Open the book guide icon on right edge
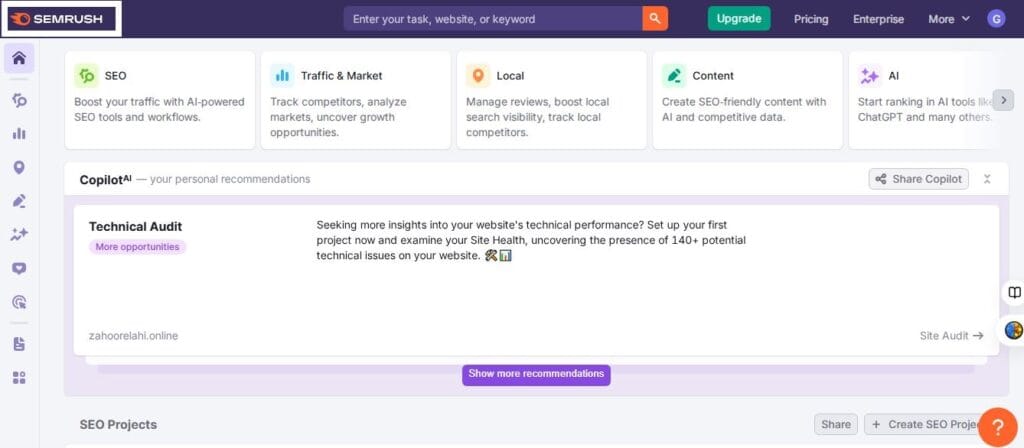Viewport: 1024px width, 448px height. (x=1014, y=293)
